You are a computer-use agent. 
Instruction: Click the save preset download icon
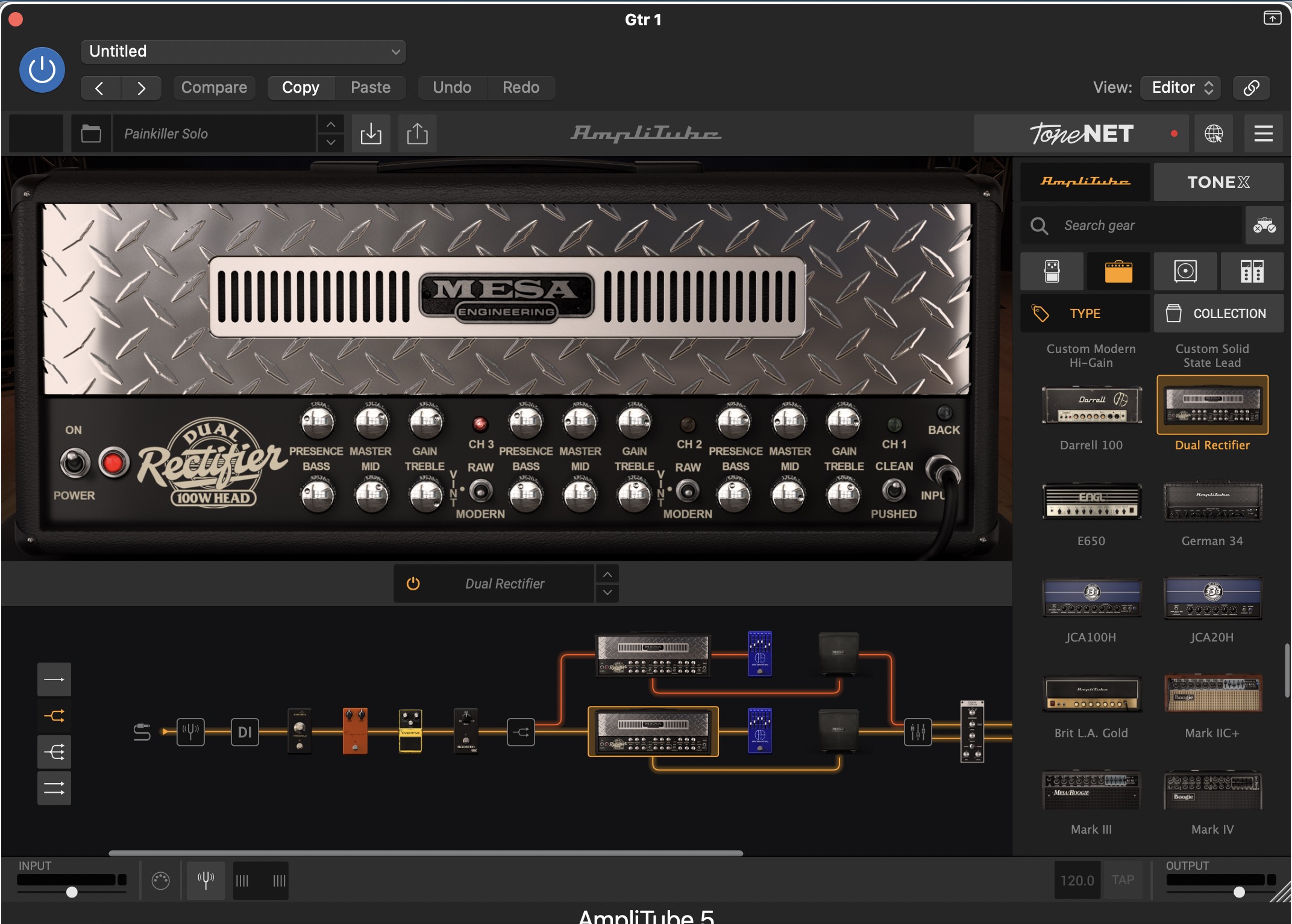click(371, 133)
